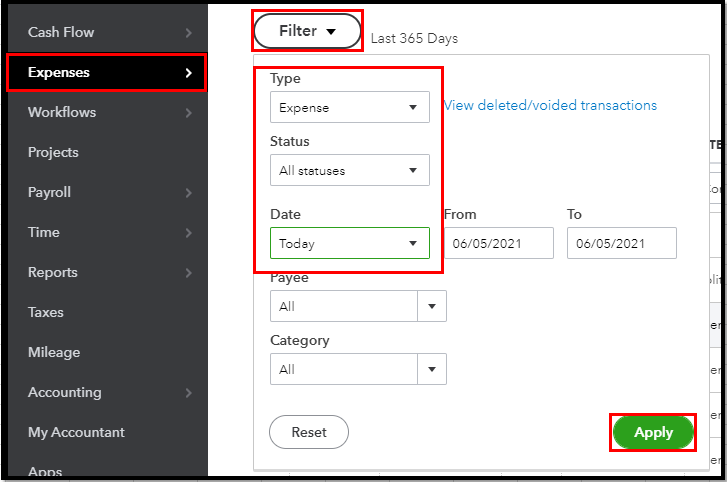The height and width of the screenshot is (482, 727).
Task: Go to Taxes in the sidebar
Action: pos(46,313)
